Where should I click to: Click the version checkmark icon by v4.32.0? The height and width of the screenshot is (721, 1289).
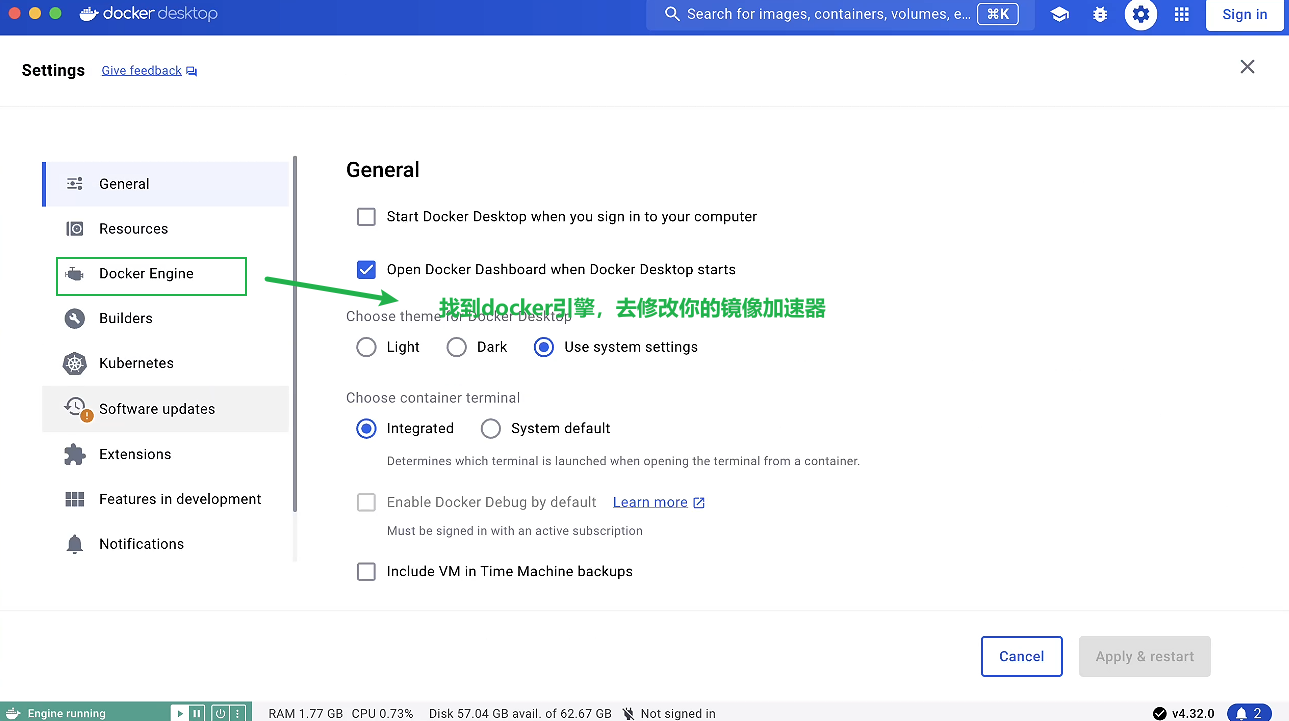1160,713
